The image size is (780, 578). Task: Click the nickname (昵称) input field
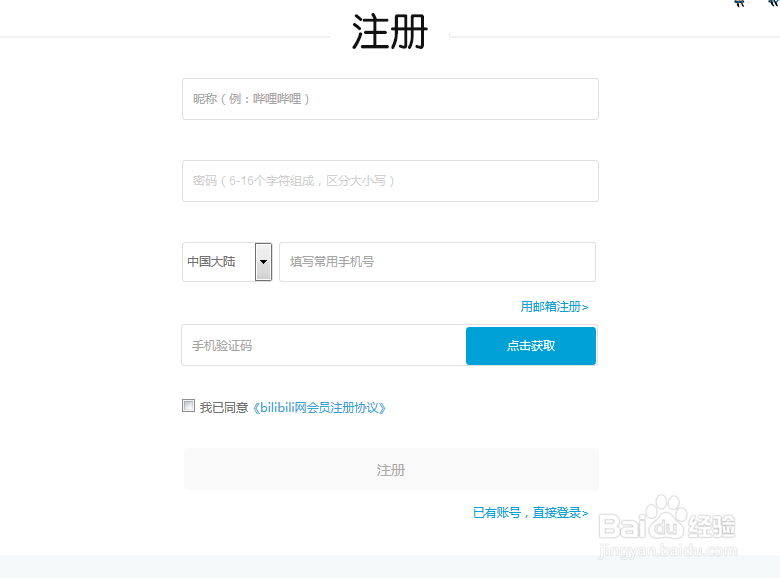click(x=390, y=99)
